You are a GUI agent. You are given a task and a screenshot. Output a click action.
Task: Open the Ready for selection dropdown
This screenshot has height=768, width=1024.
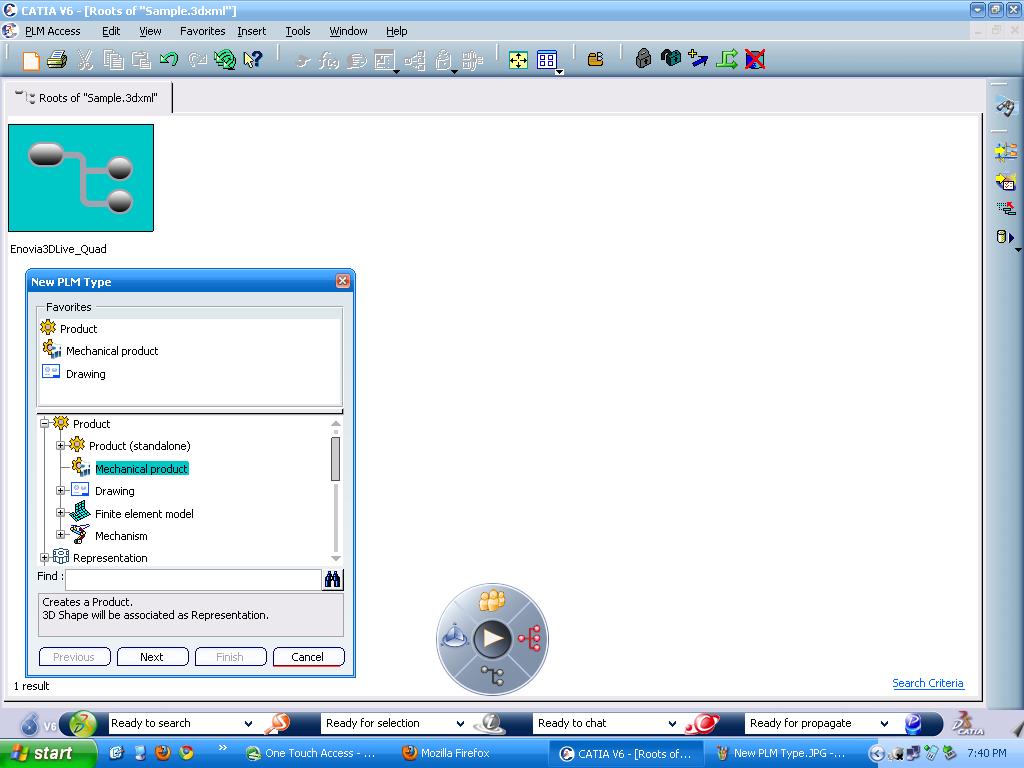click(x=460, y=724)
